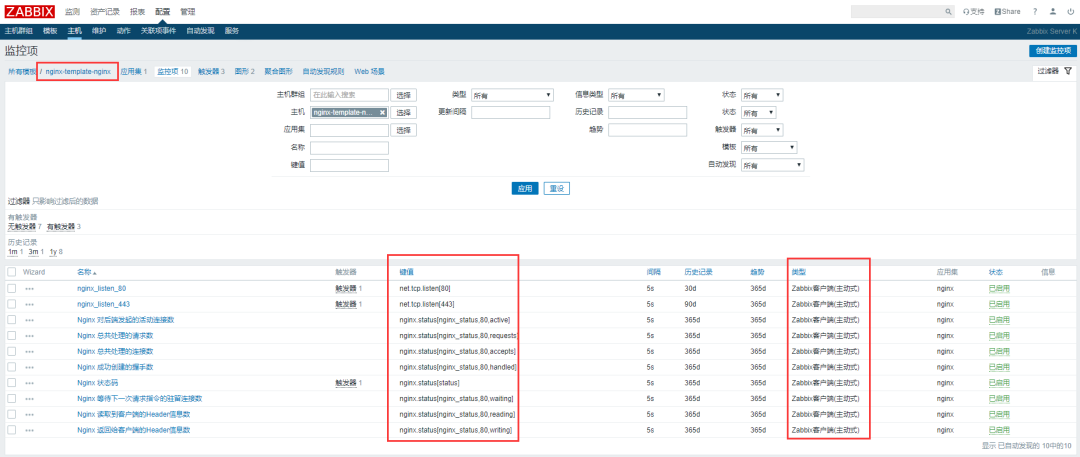Open the 信息类型 filter dropdown
This screenshot has height=457, width=1080.
click(636, 95)
